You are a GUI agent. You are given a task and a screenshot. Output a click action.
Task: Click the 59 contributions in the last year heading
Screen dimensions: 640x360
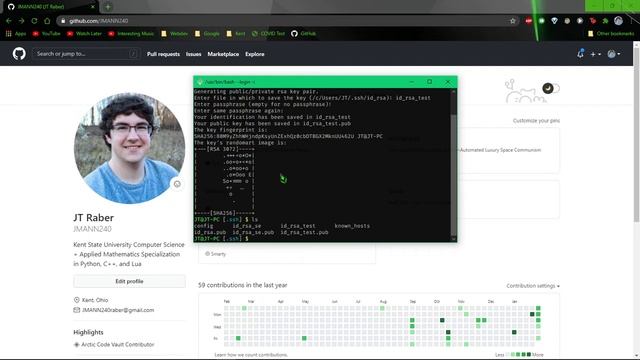[x=242, y=285]
